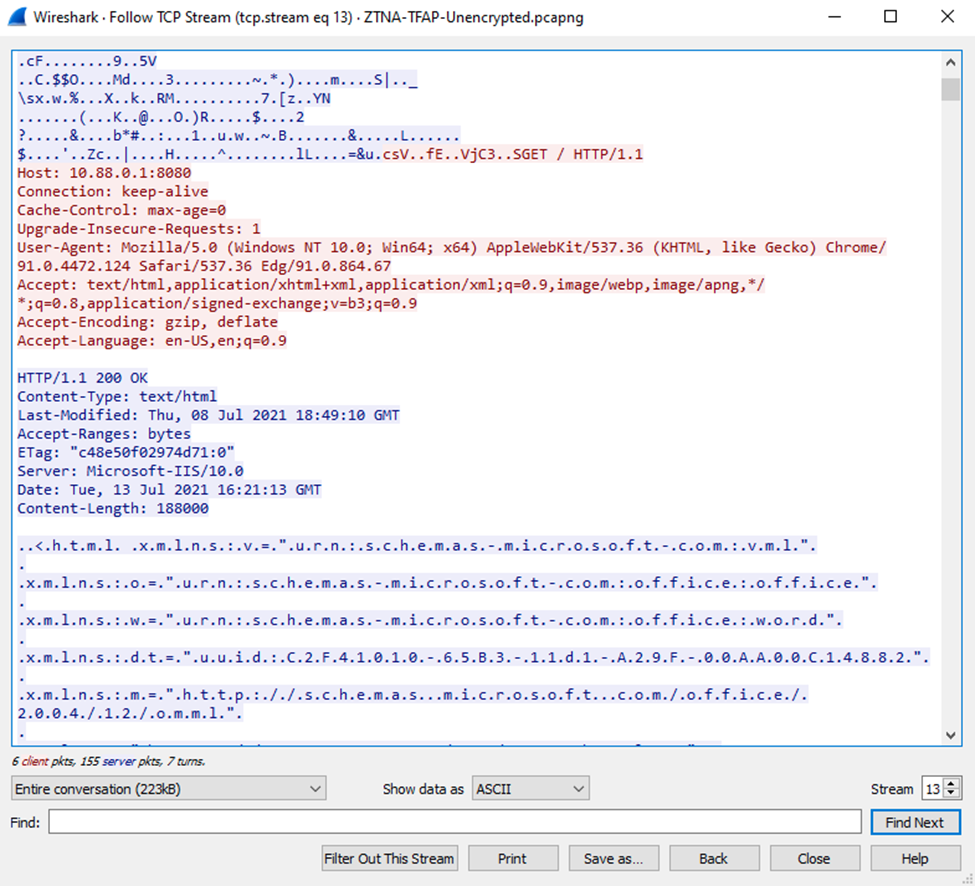This screenshot has height=886, width=975.
Task: Open the Help button
Action: 915,858
